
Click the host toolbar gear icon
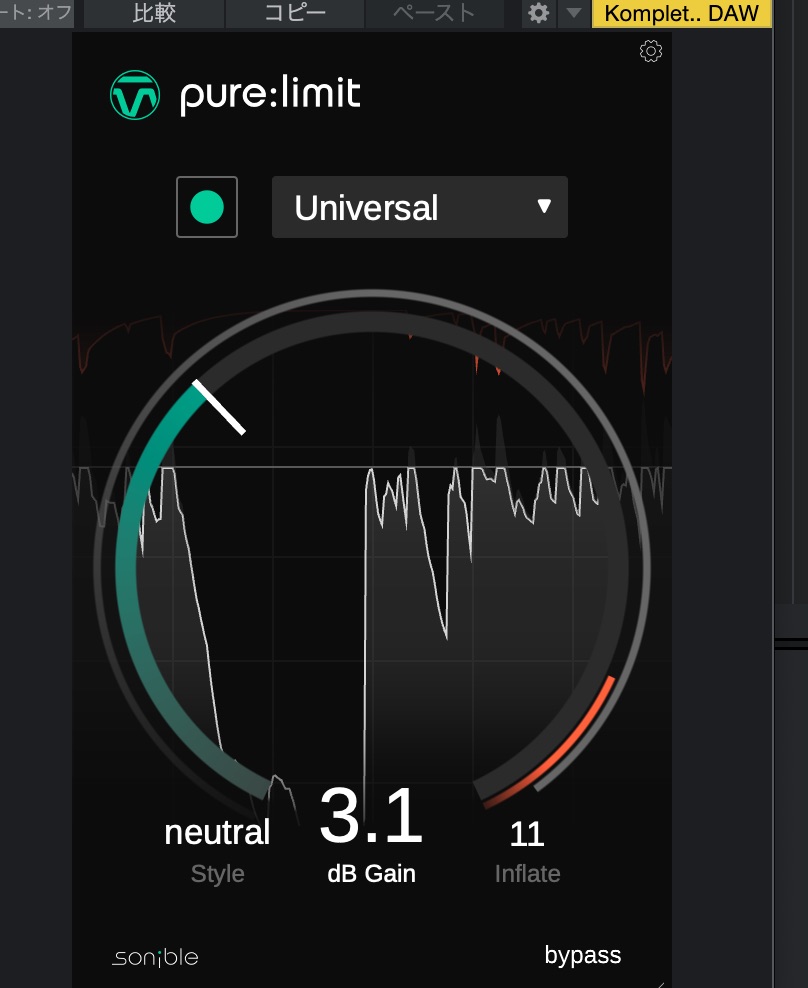538,14
